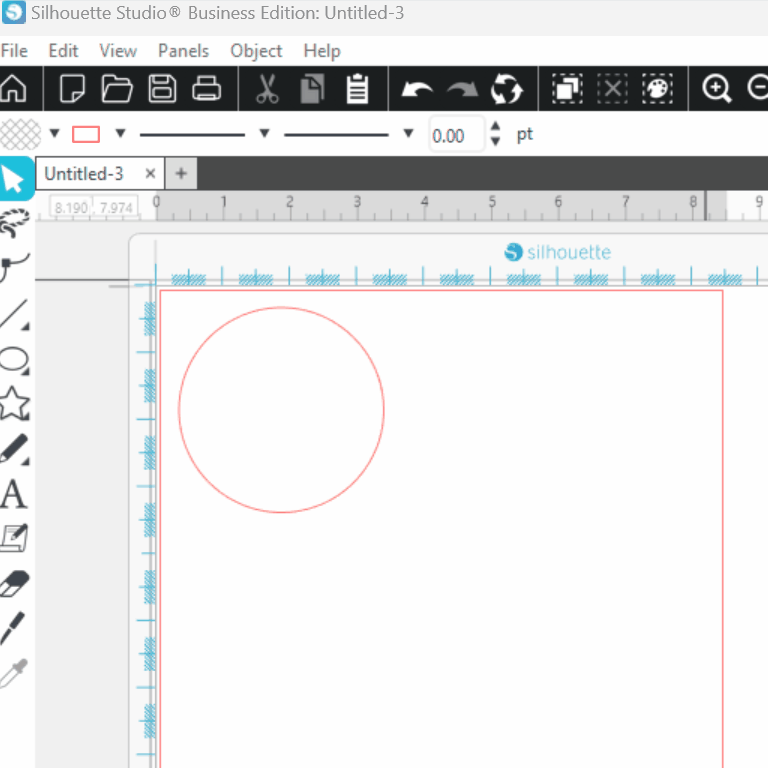Screen dimensions: 768x768
Task: Select the Freehand pencil tool
Action: [15, 449]
